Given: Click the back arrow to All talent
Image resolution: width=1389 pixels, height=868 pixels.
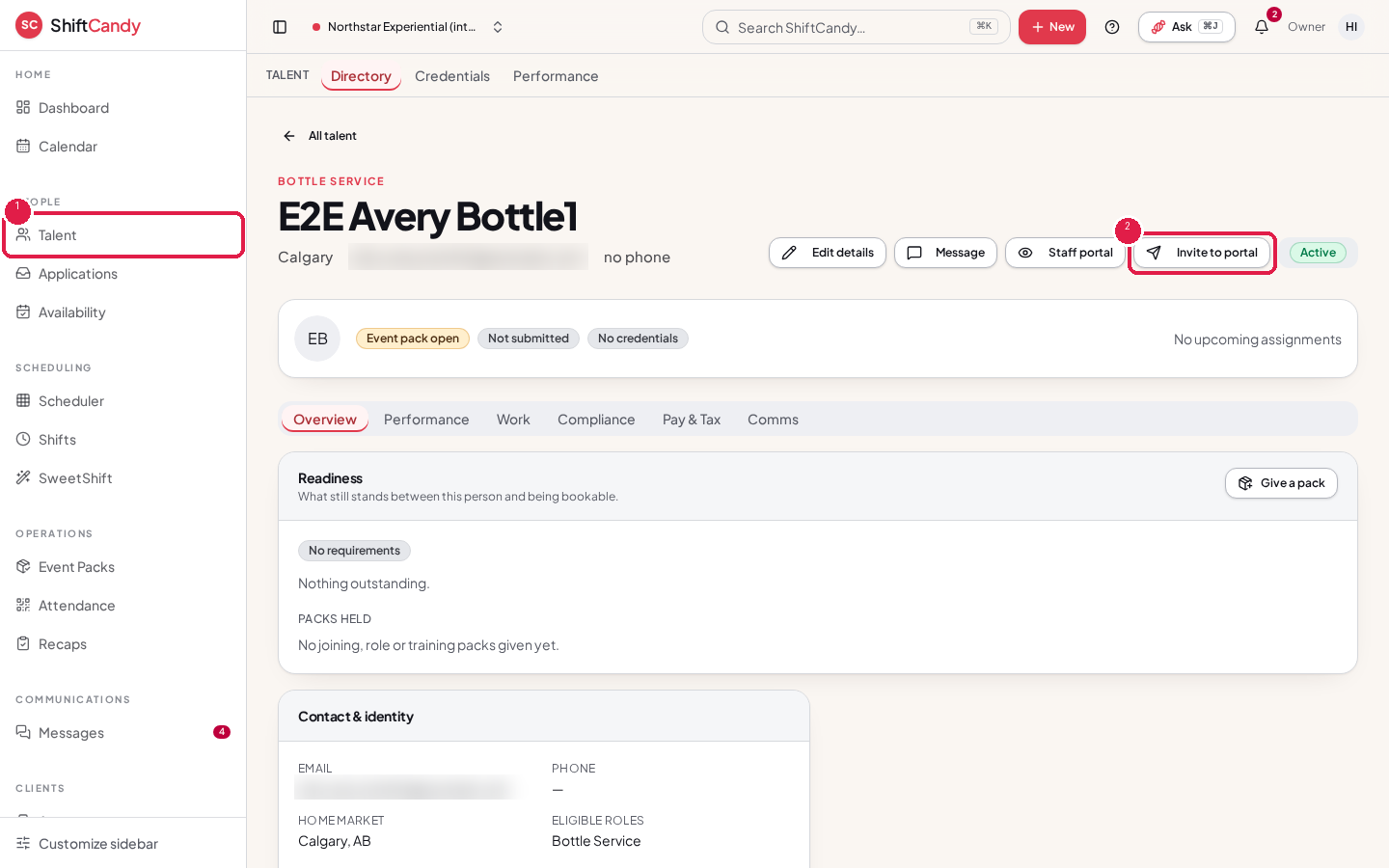Looking at the screenshot, I should pyautogui.click(x=289, y=136).
